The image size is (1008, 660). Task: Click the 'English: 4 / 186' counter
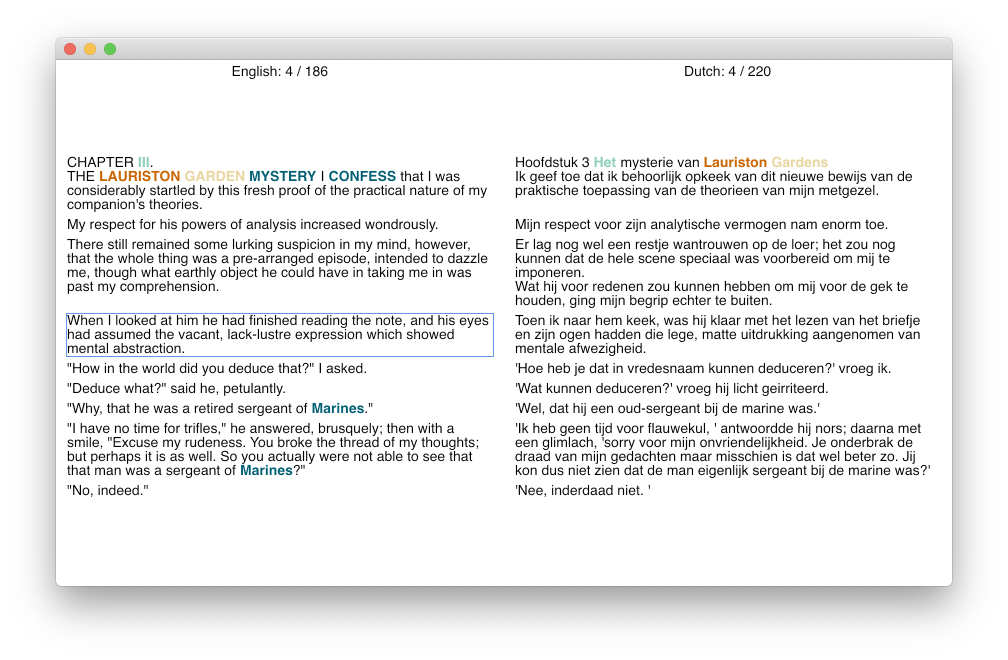[x=280, y=71]
